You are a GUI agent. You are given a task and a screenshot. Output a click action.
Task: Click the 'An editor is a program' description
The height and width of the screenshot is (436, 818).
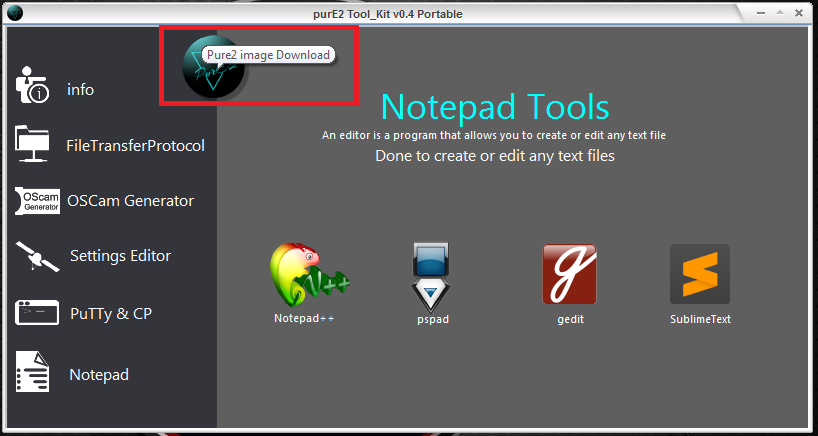pos(494,136)
